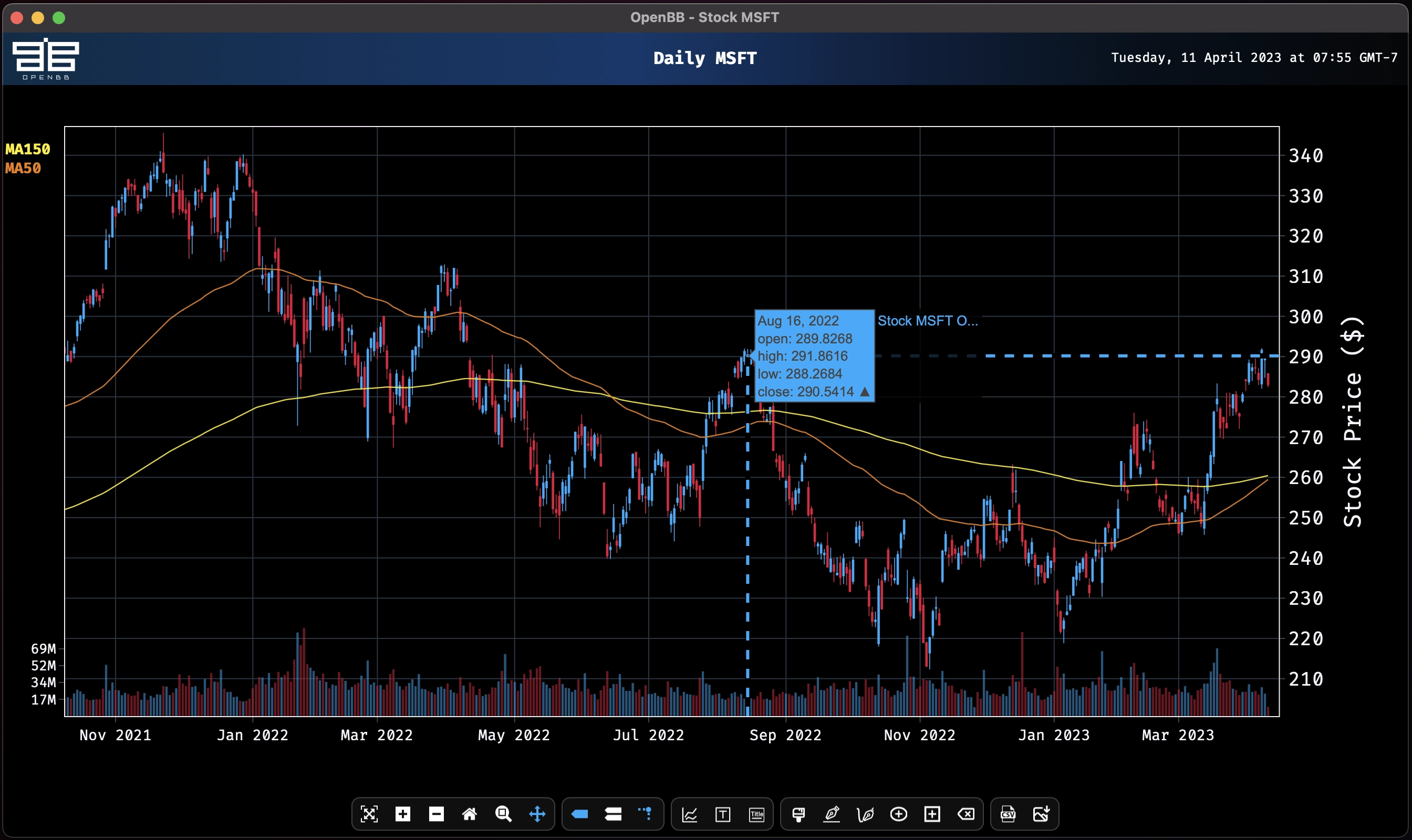The height and width of the screenshot is (840, 1412).
Task: Zoom in with the plus icon
Action: pos(403,814)
